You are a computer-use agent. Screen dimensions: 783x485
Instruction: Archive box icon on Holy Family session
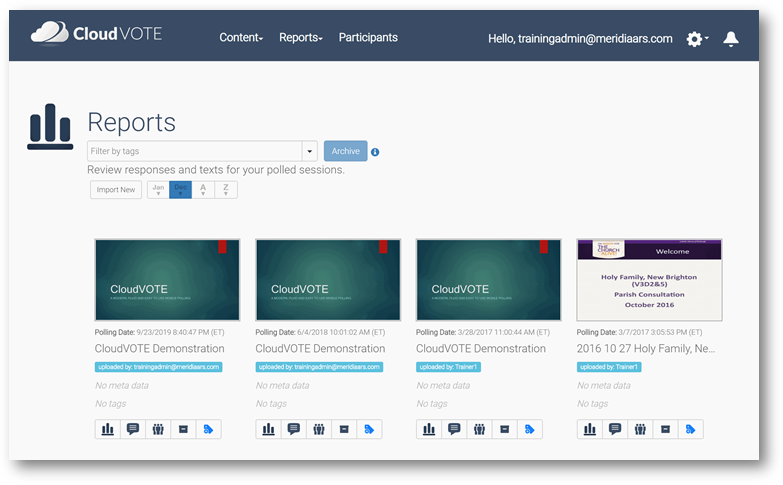[x=665, y=429]
